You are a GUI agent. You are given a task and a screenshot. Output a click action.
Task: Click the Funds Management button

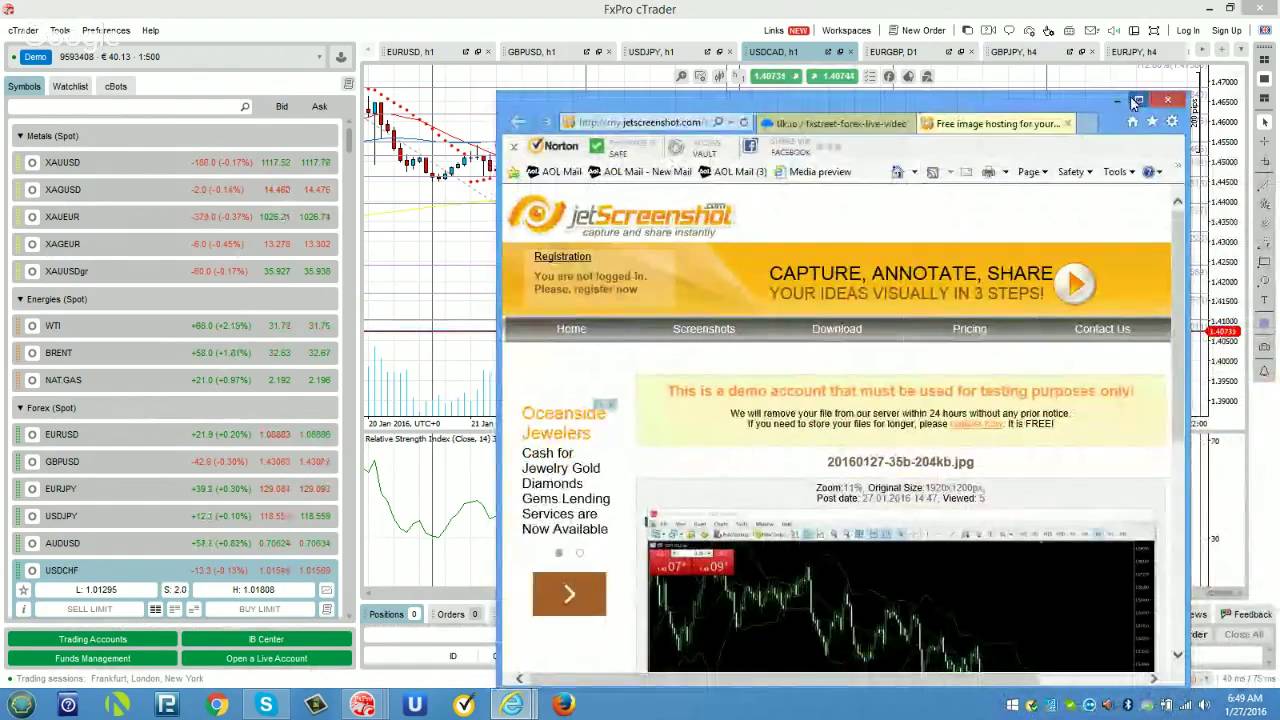[x=92, y=658]
